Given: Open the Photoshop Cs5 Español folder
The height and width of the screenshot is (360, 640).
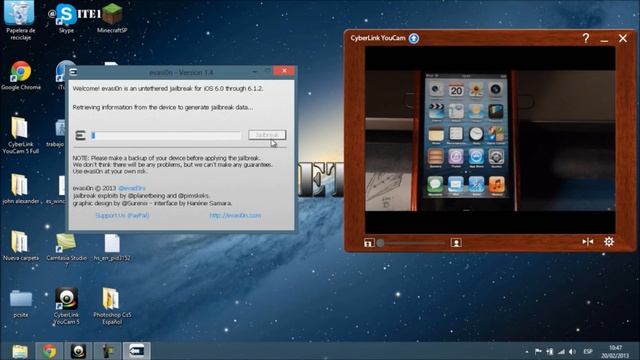Looking at the screenshot, I should (111, 306).
